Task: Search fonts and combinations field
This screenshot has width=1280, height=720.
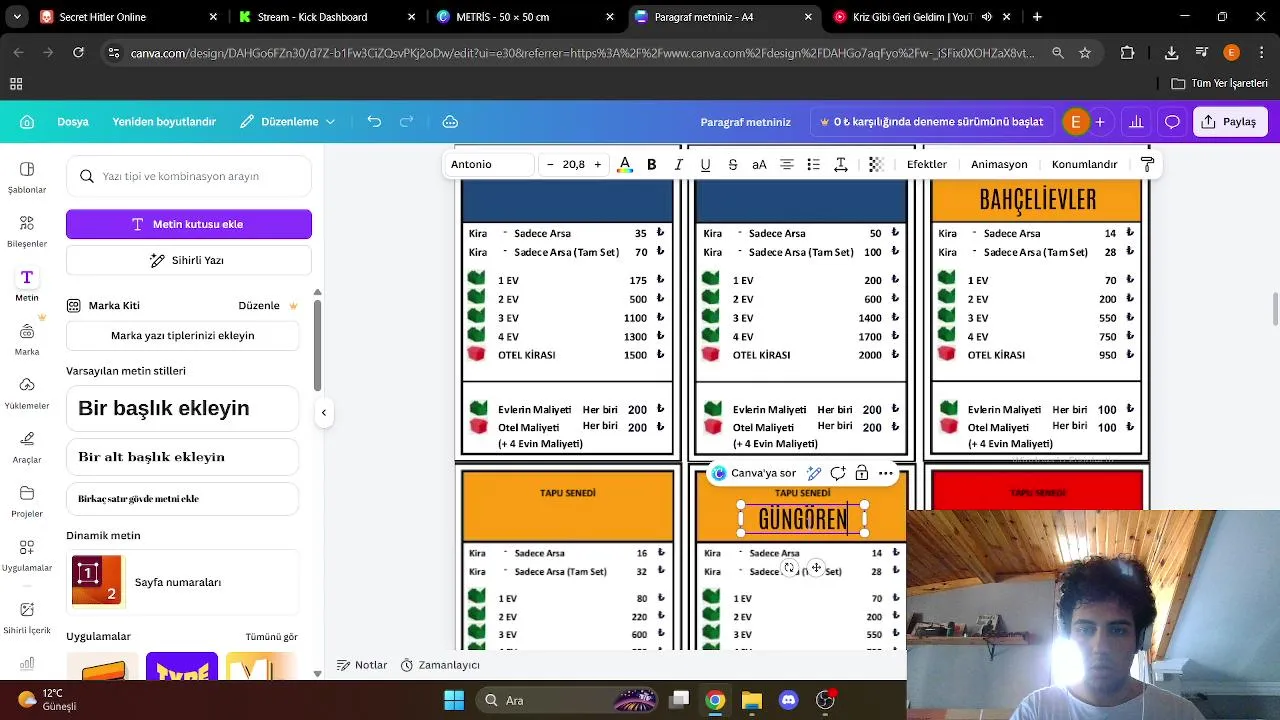Action: click(x=189, y=176)
